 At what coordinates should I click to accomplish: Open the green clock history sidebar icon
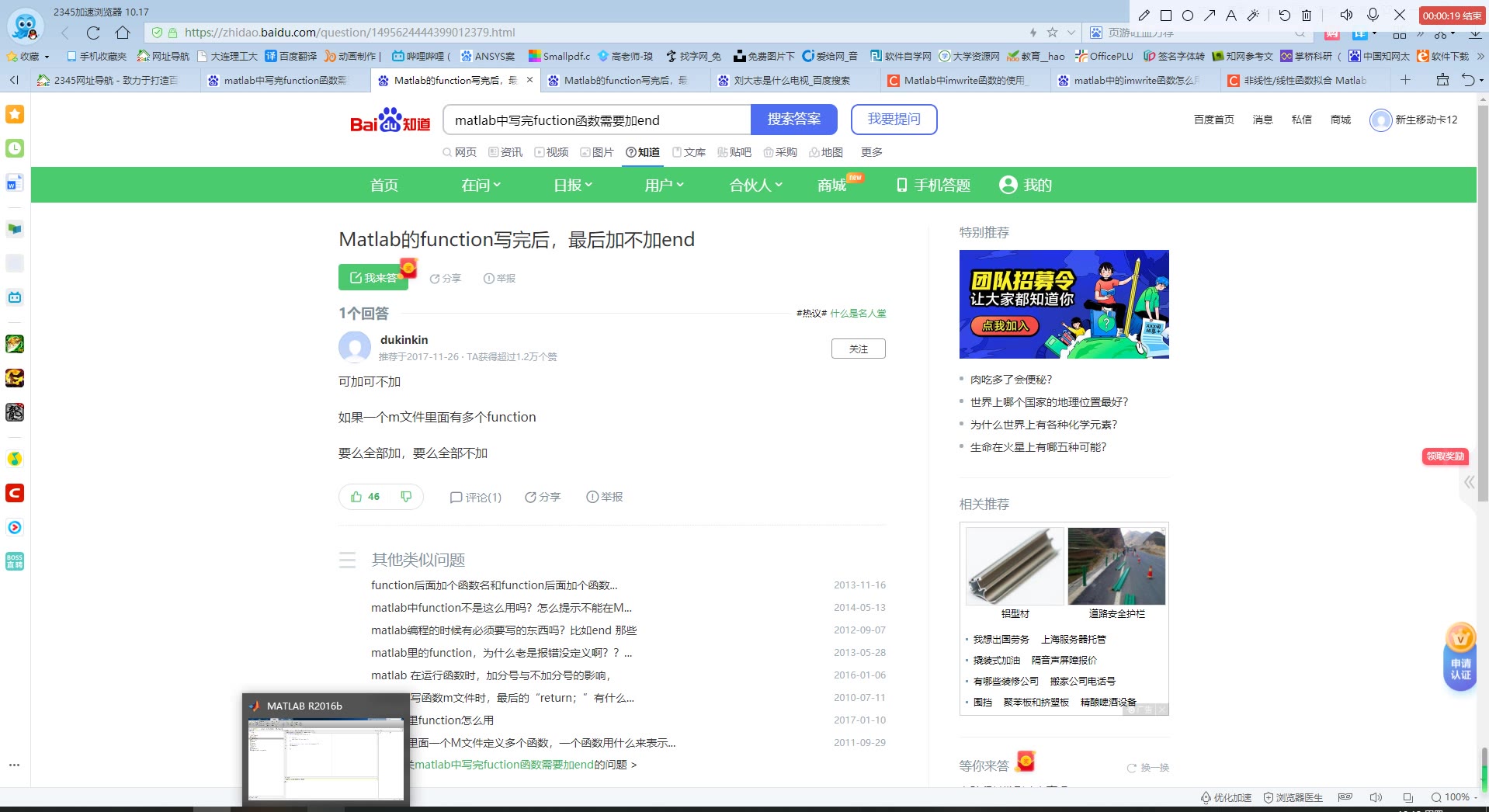click(x=15, y=148)
